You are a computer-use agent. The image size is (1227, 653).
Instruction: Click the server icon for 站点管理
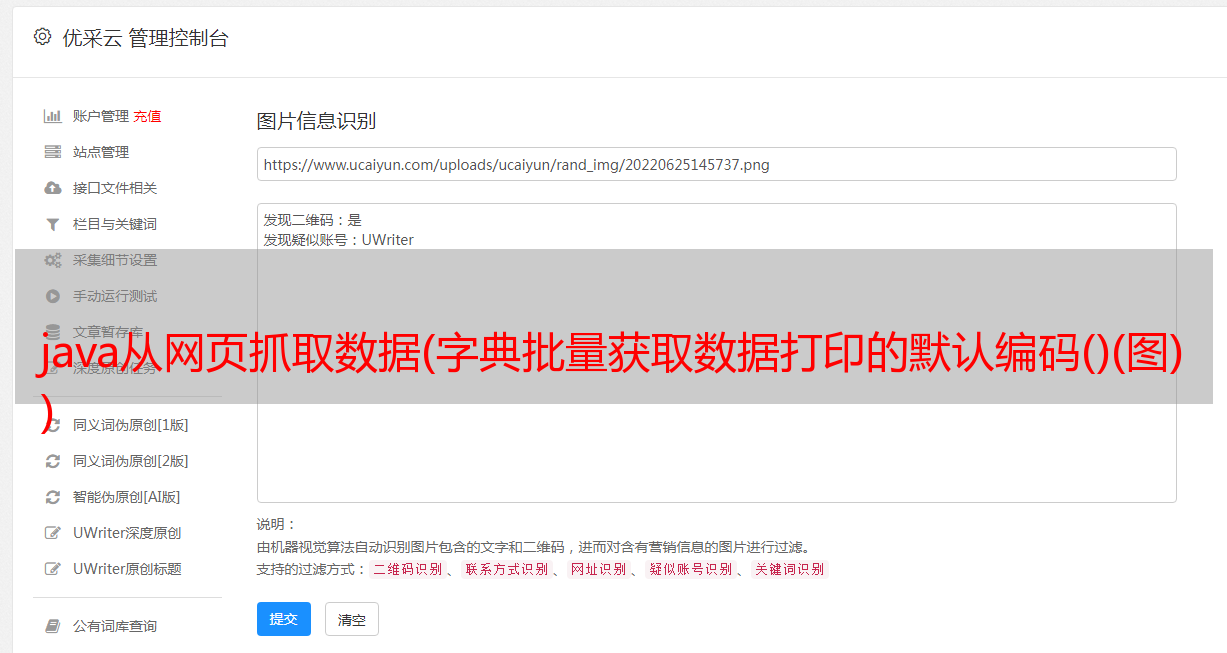pyautogui.click(x=53, y=152)
